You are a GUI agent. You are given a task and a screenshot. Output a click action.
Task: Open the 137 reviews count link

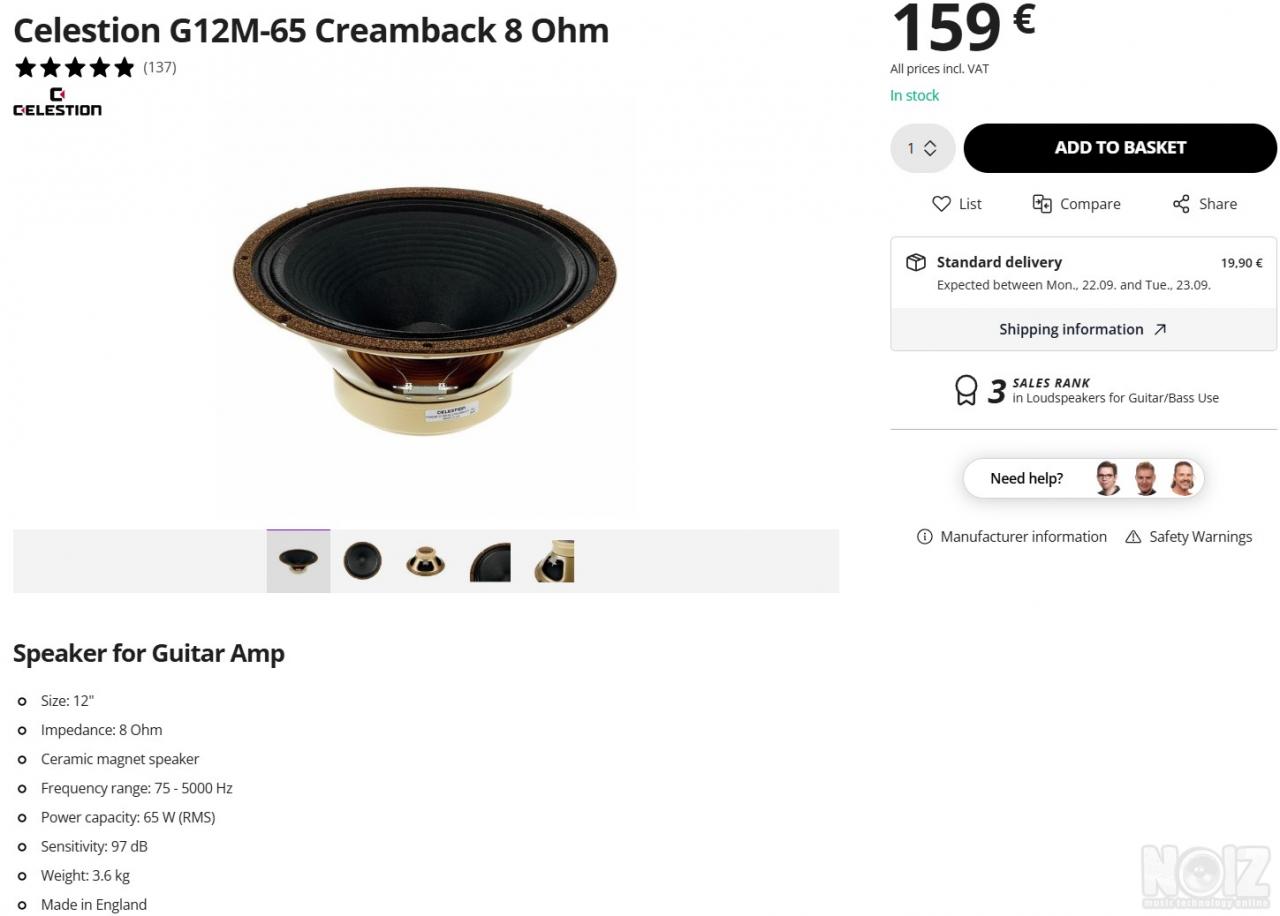coord(160,67)
